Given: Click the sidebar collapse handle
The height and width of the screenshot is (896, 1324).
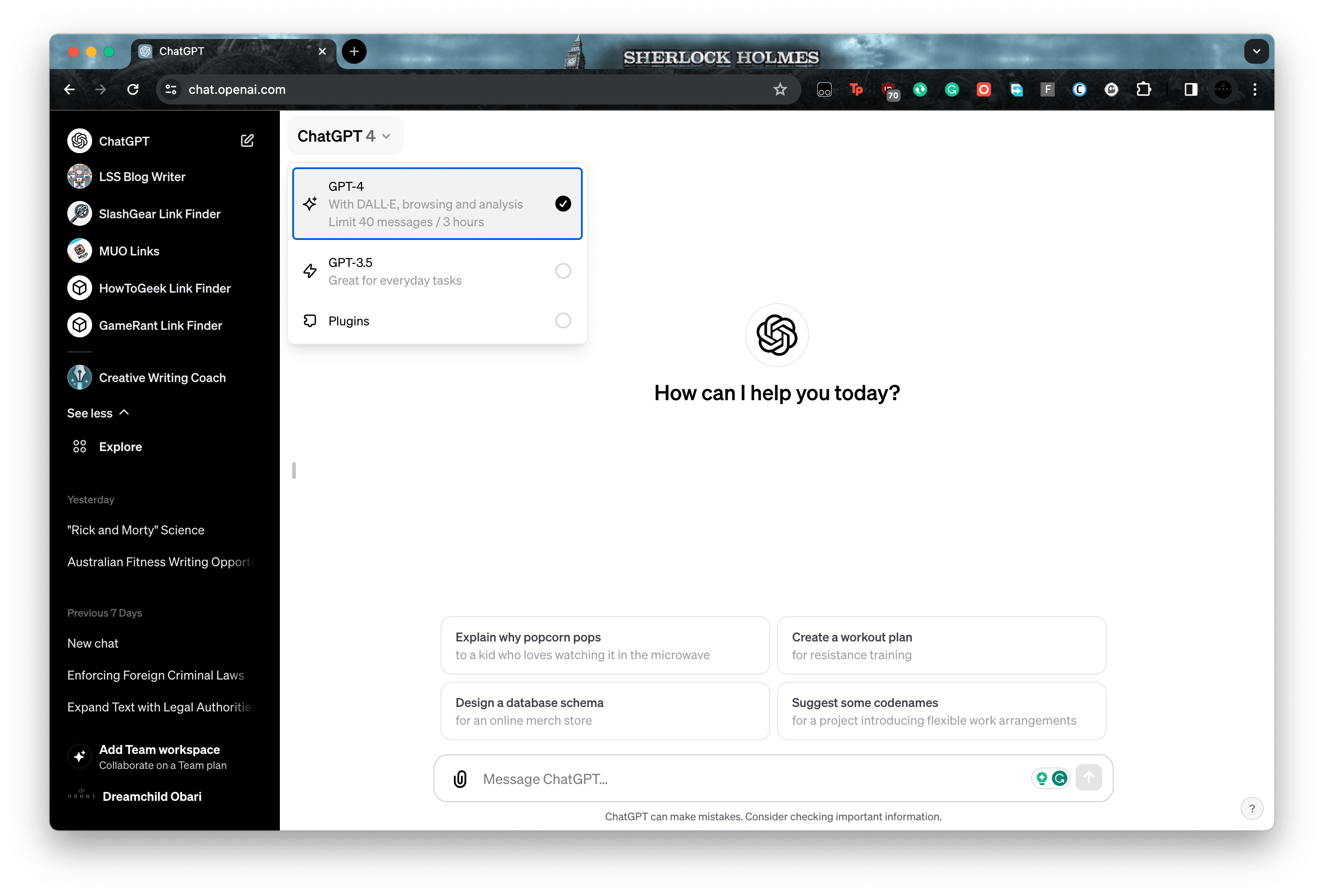Looking at the screenshot, I should click(x=294, y=471).
